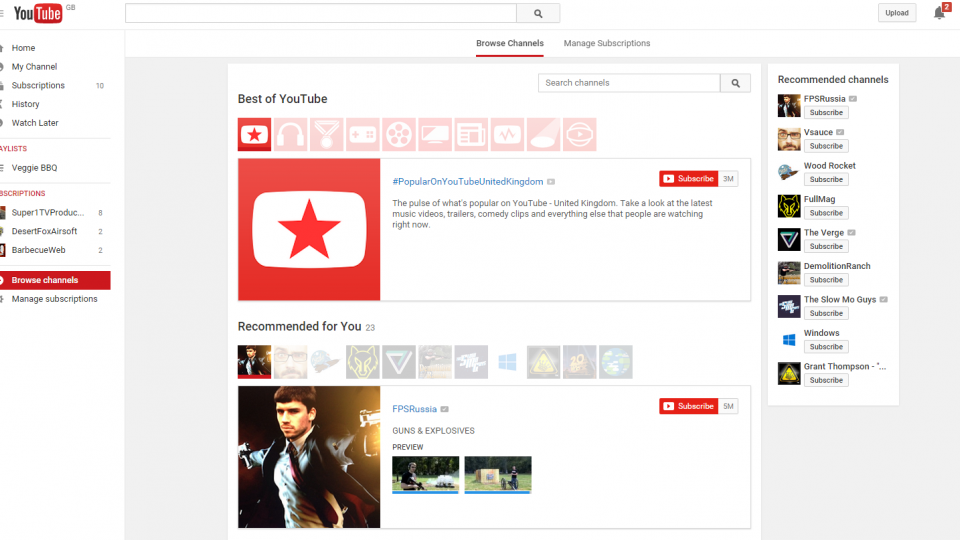This screenshot has height=540, width=960.
Task: Click the search channels magnifier button
Action: pos(735,83)
